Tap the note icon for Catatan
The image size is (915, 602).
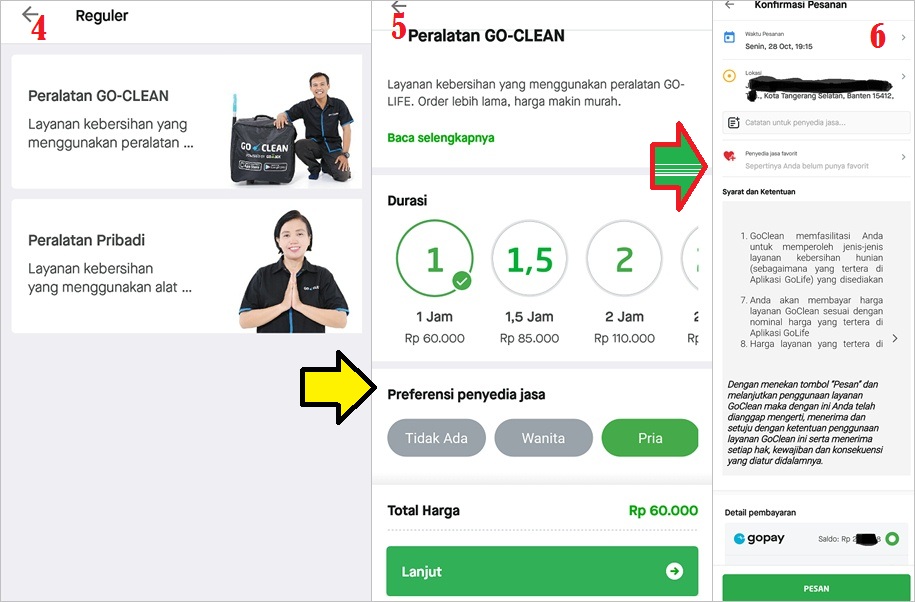(x=734, y=122)
